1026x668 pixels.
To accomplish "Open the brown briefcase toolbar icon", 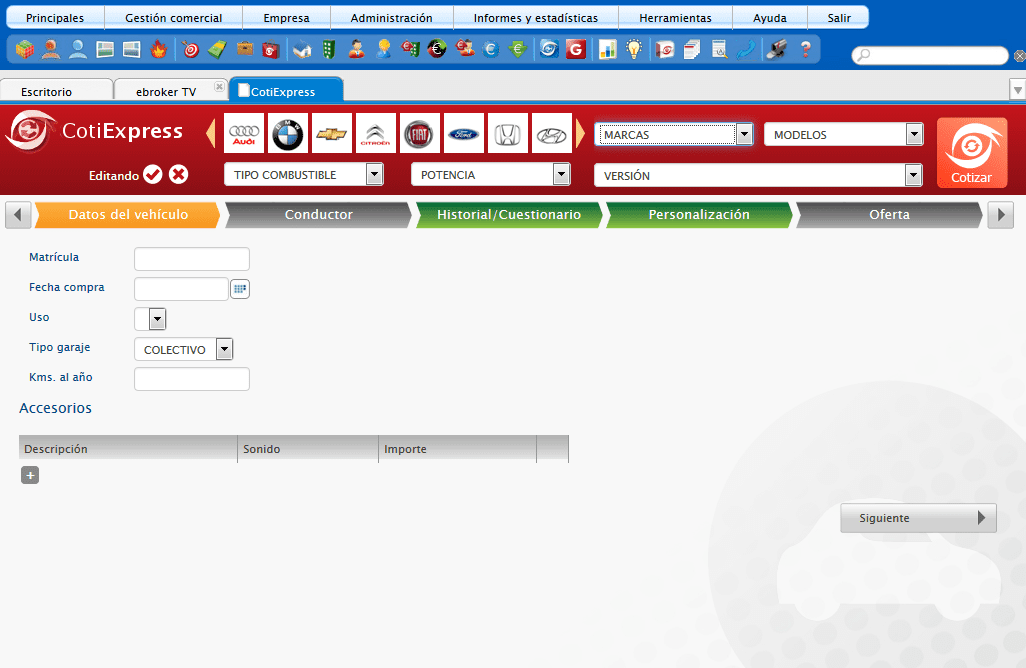I will (245, 49).
